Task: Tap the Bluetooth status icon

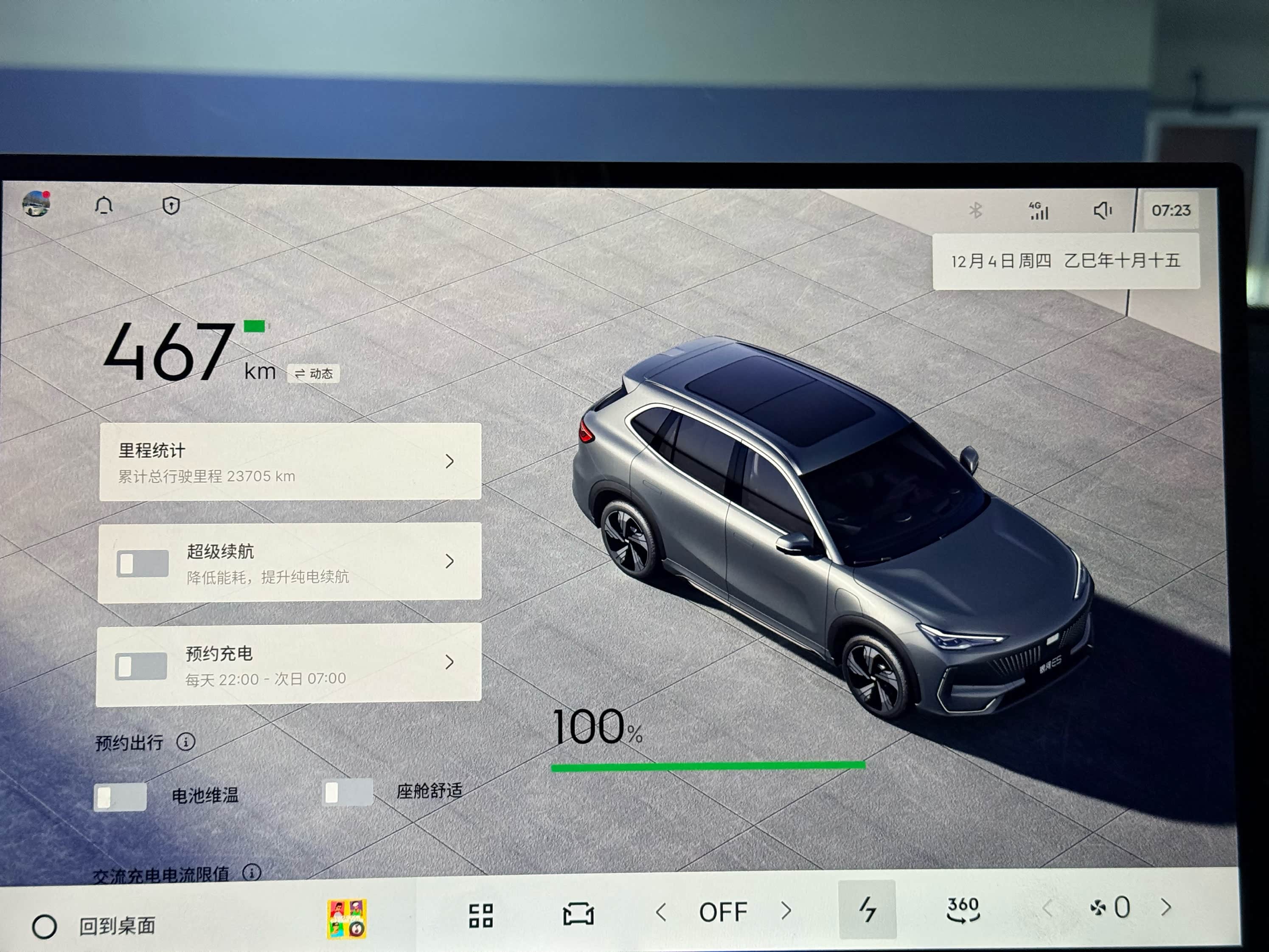Action: click(975, 210)
